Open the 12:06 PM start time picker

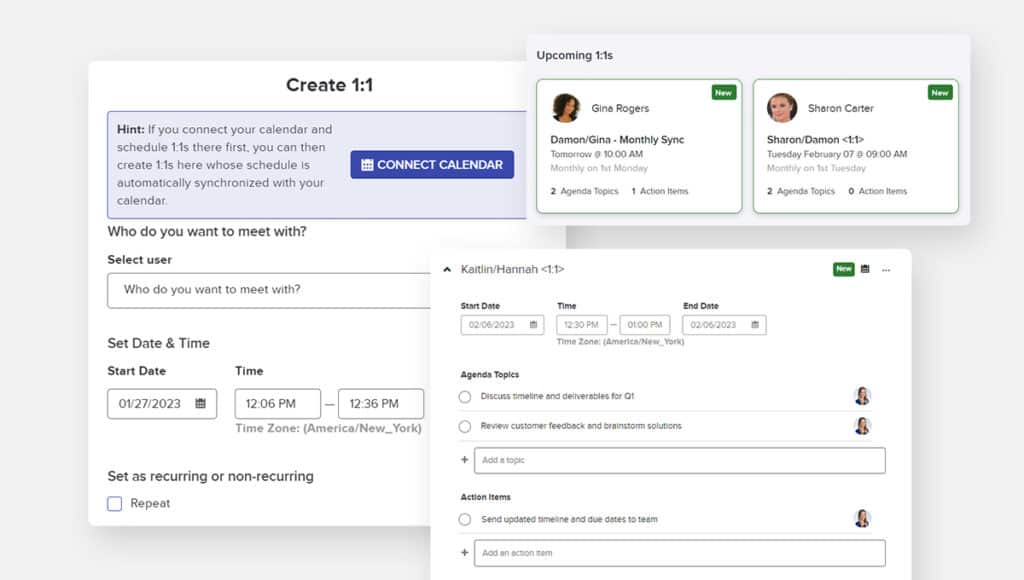pos(277,404)
